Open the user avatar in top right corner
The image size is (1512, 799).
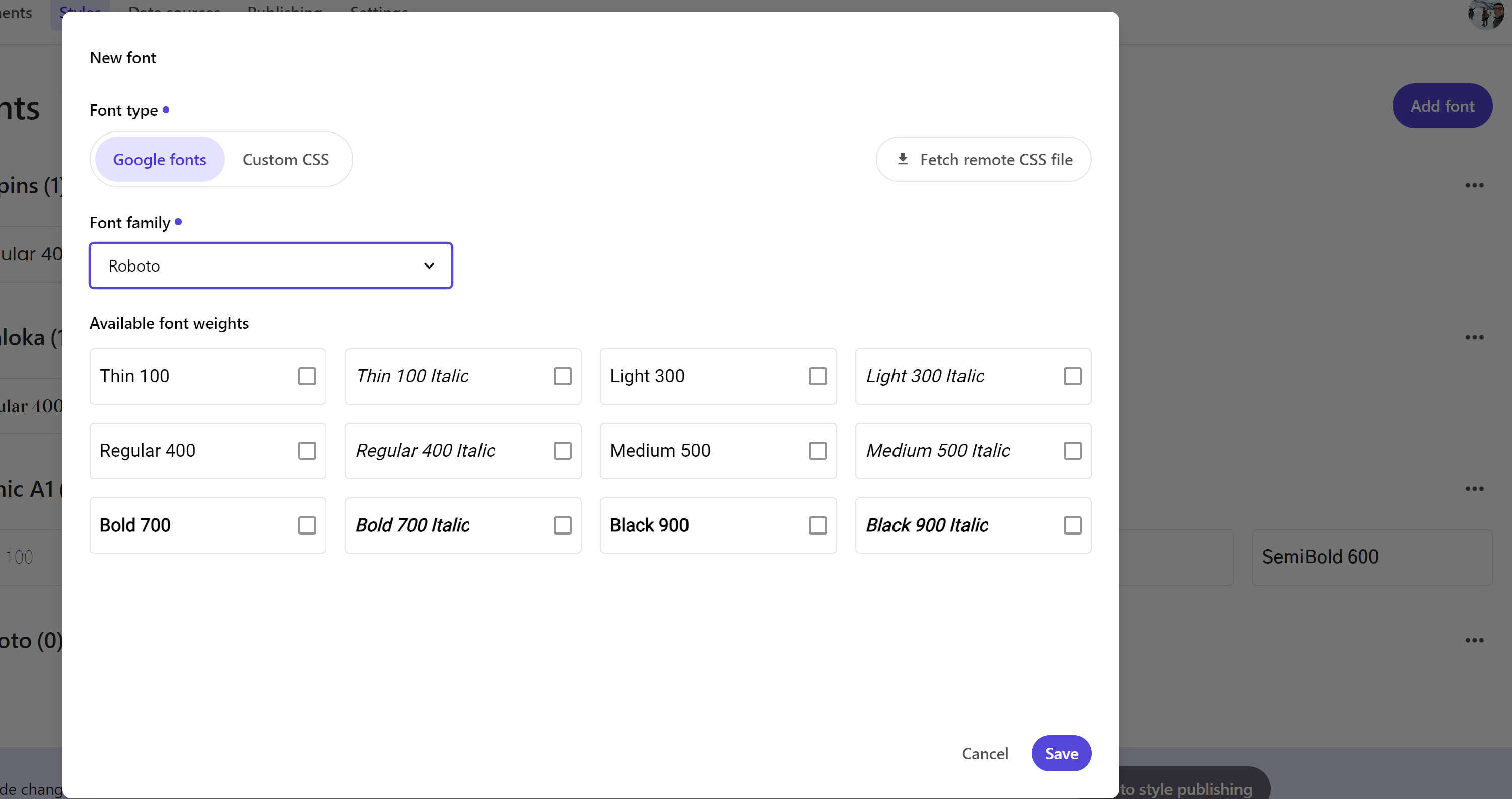1486,13
